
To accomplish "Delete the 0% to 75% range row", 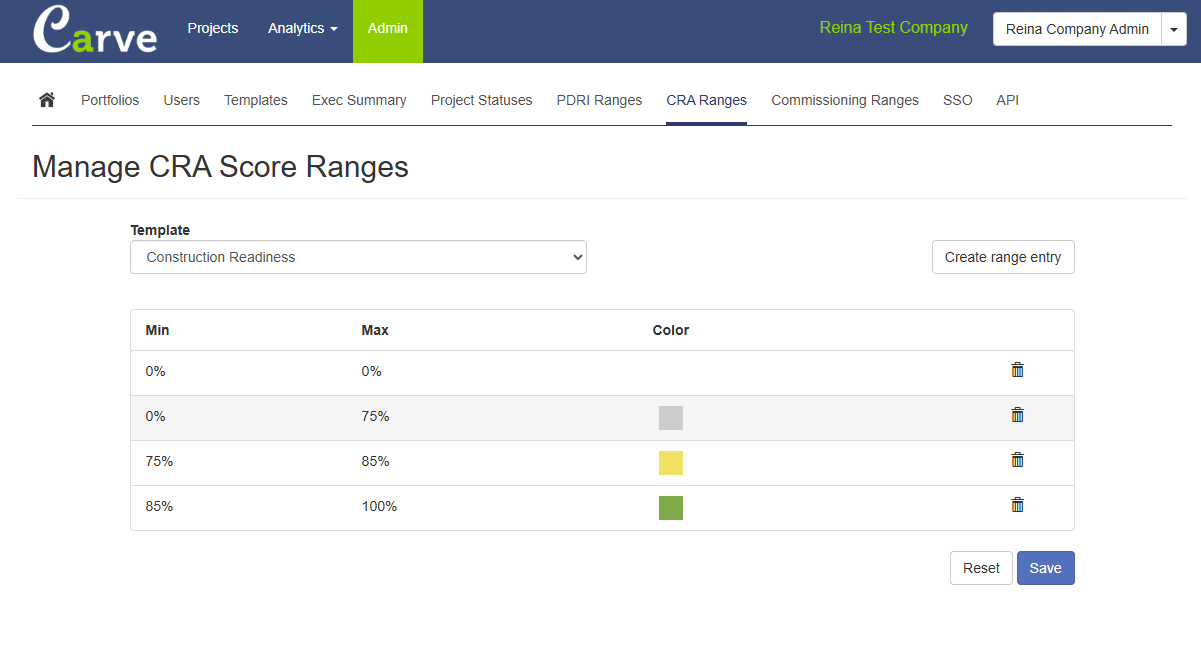I will [1017, 415].
